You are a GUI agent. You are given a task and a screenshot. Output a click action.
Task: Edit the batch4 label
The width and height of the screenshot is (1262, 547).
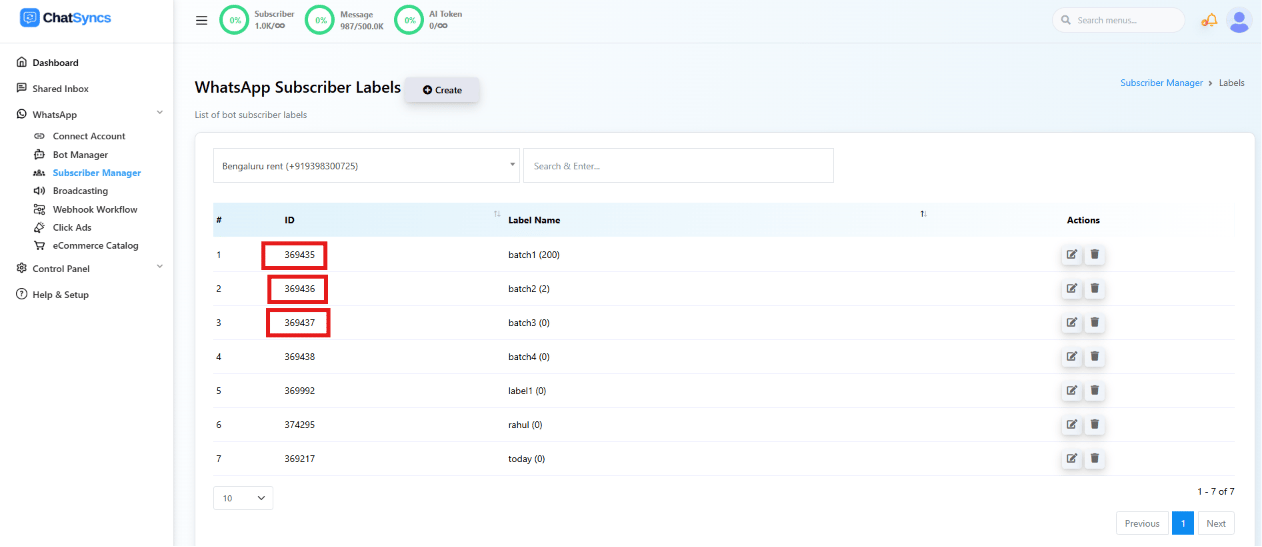[x=1072, y=357]
